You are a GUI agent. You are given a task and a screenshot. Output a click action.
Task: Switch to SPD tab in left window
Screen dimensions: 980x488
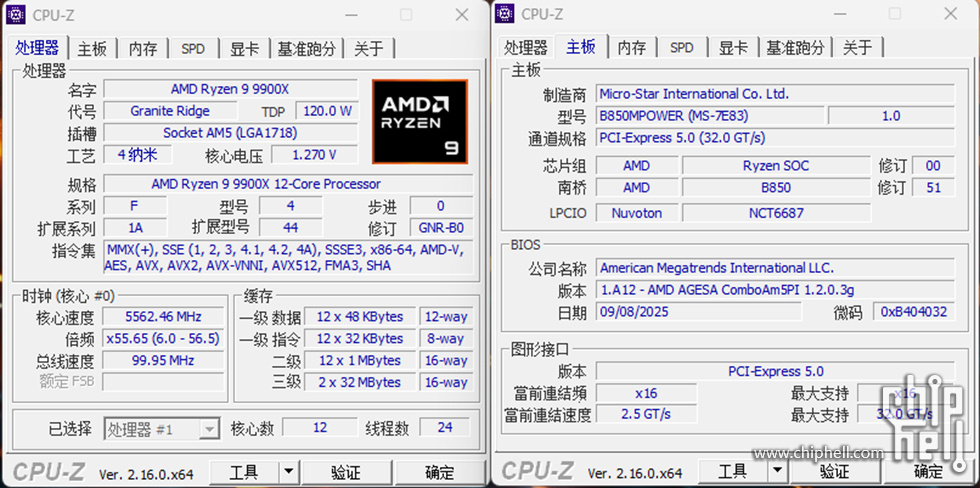coord(193,48)
